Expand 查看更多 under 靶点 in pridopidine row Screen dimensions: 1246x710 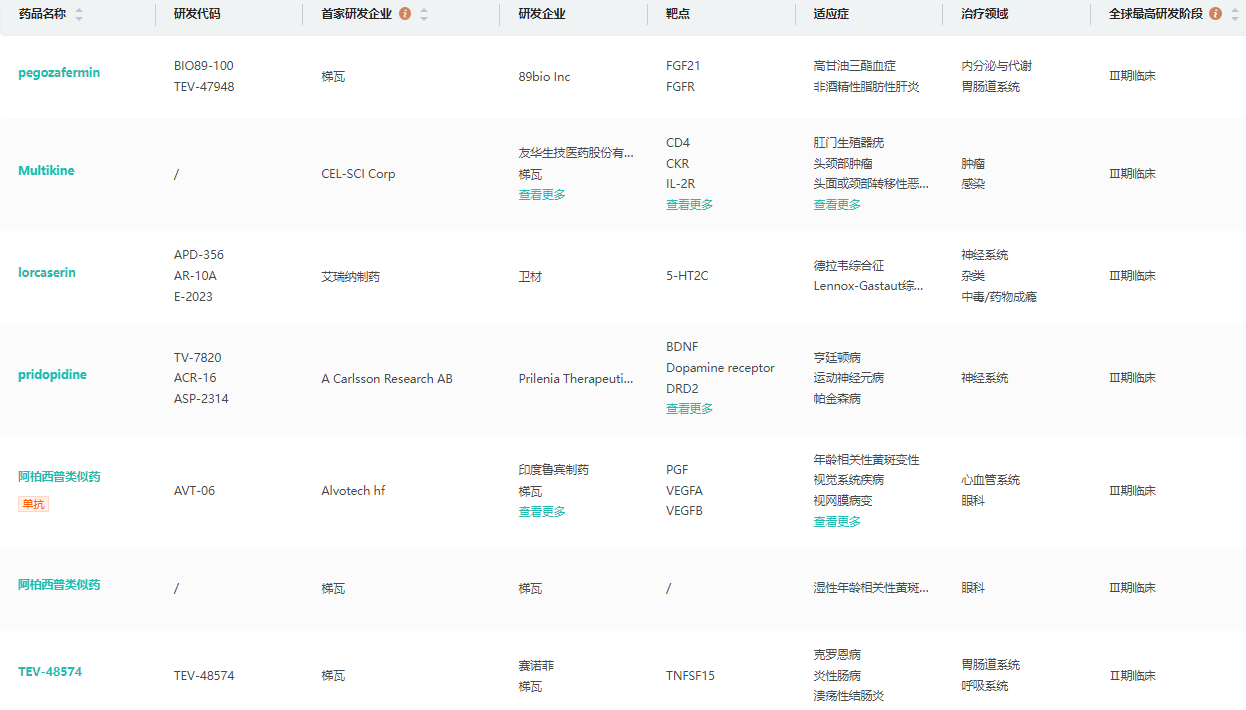[690, 409]
